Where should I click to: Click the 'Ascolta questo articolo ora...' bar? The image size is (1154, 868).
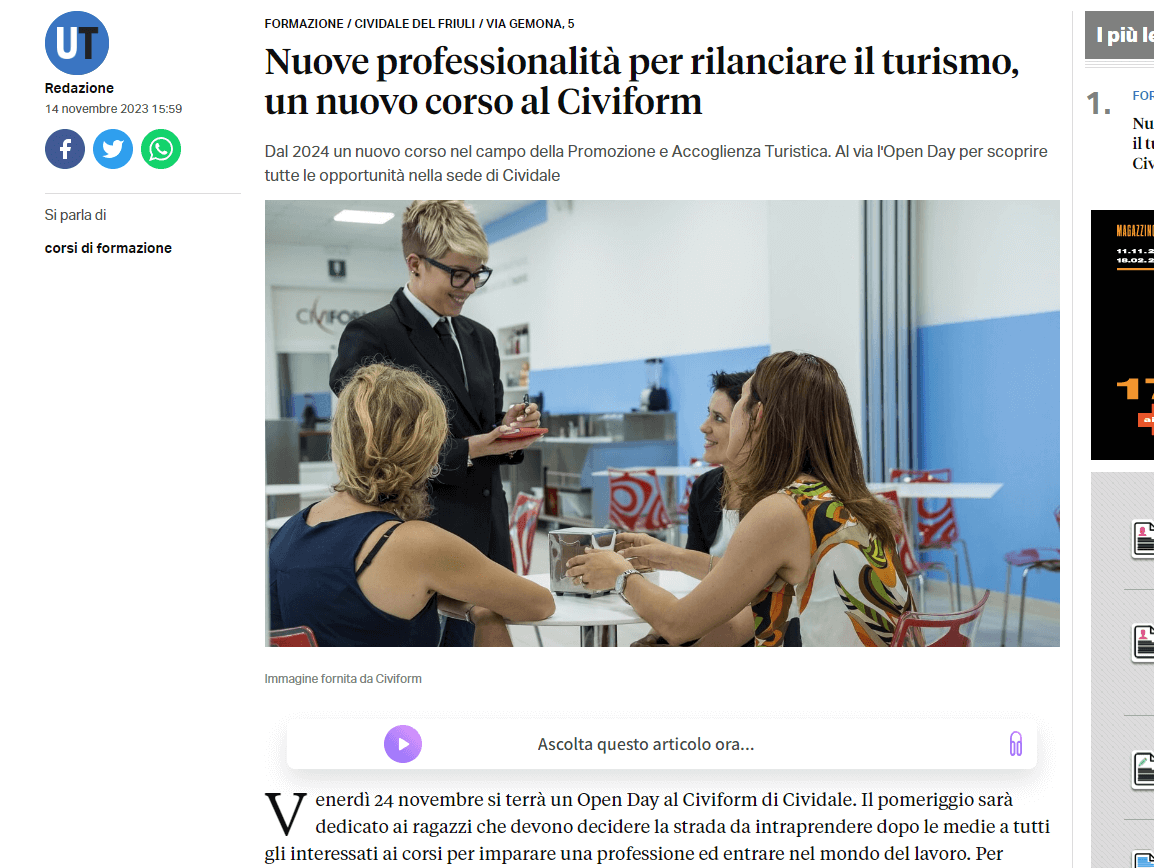[x=662, y=744]
